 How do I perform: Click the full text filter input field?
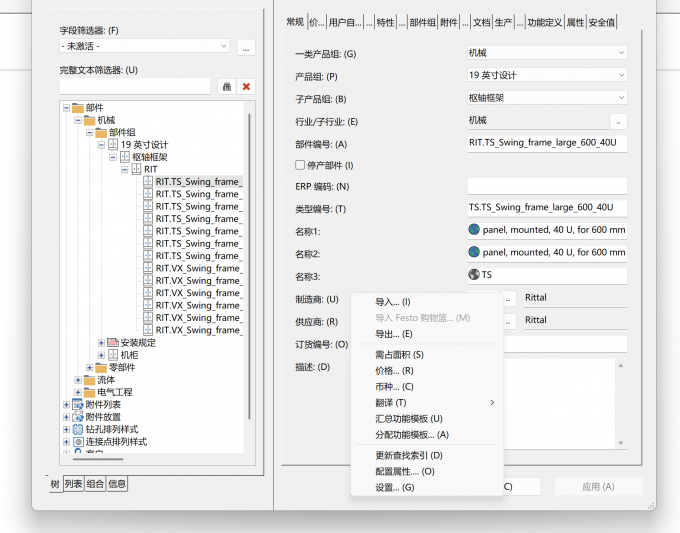135,87
